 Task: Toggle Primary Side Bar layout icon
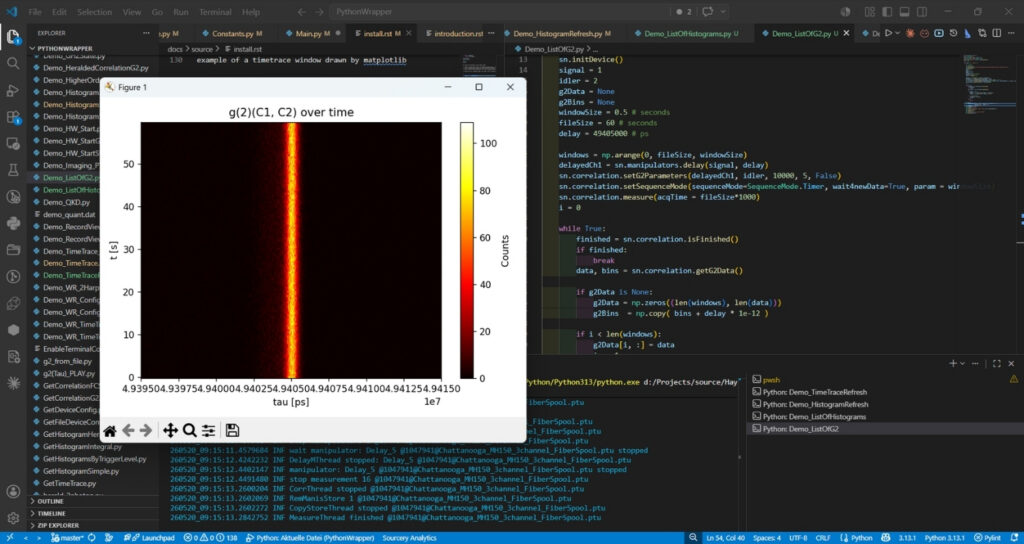pos(887,12)
